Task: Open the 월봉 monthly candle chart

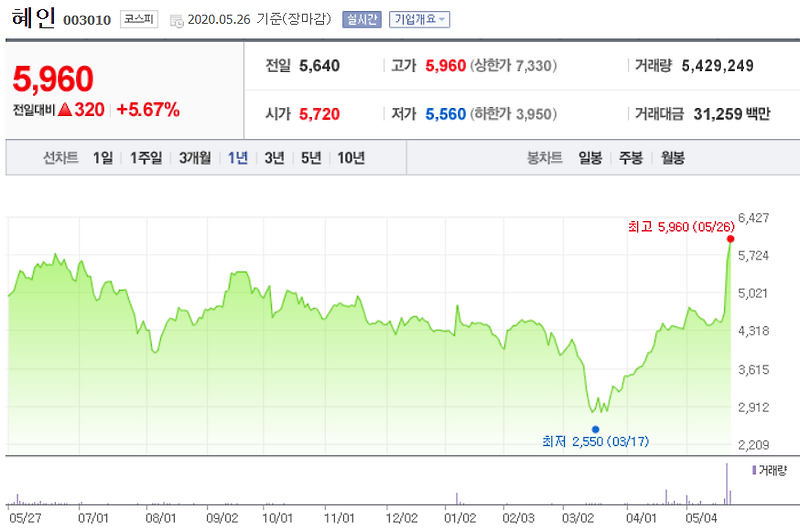Action: (x=673, y=158)
